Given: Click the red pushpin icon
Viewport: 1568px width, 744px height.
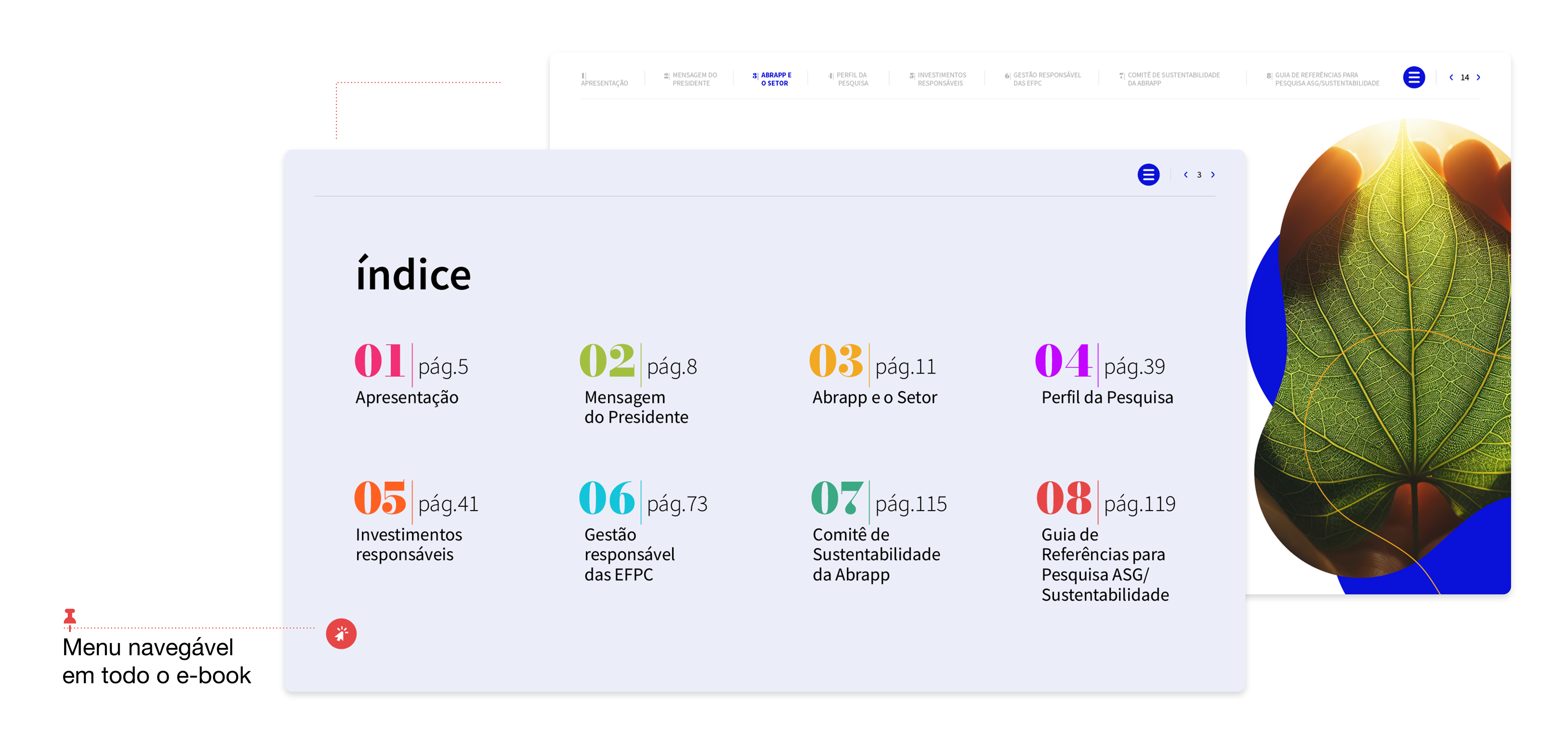Looking at the screenshot, I should click(70, 617).
